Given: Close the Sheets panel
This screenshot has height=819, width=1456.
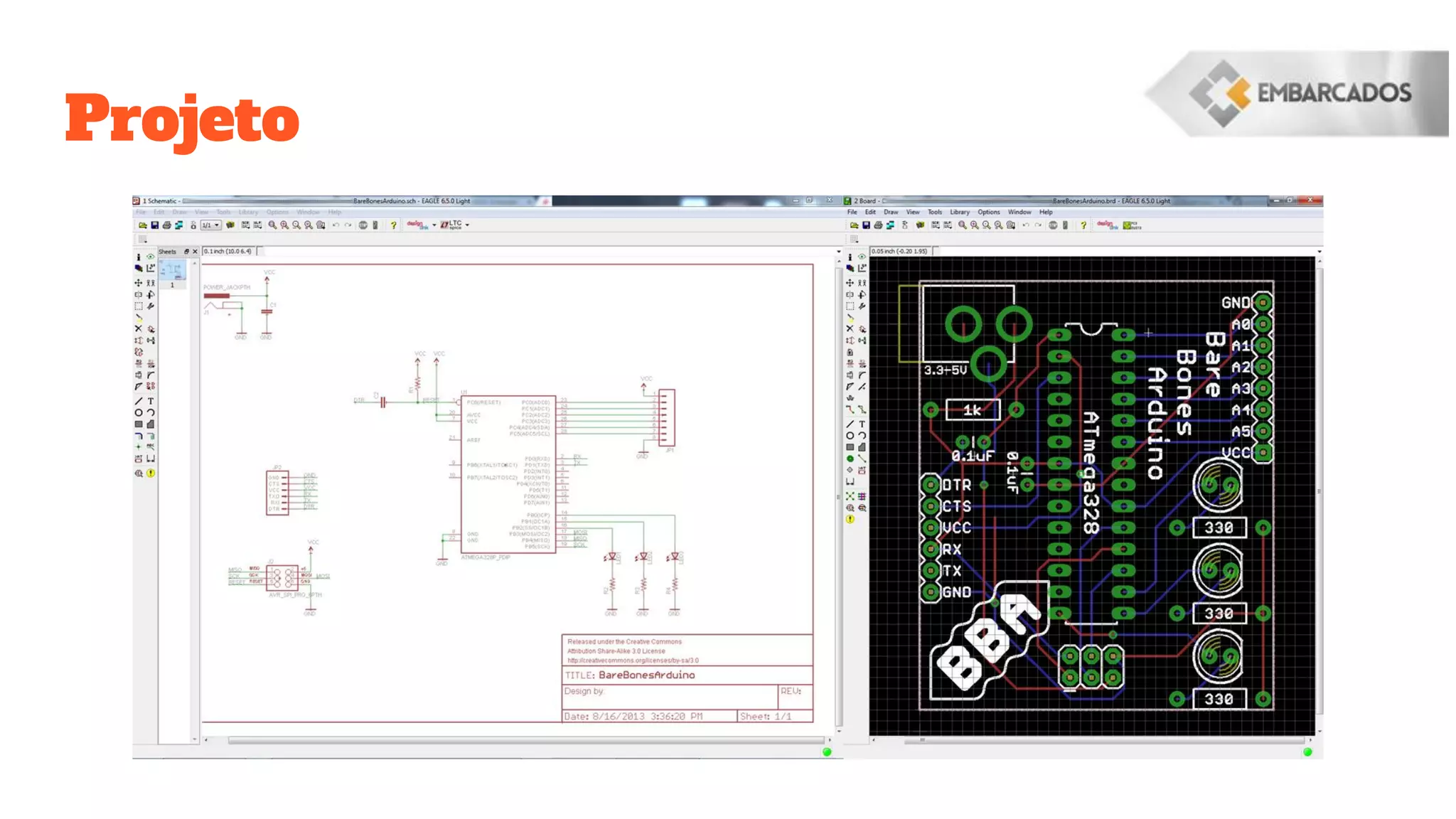Looking at the screenshot, I should pyautogui.click(x=195, y=252).
